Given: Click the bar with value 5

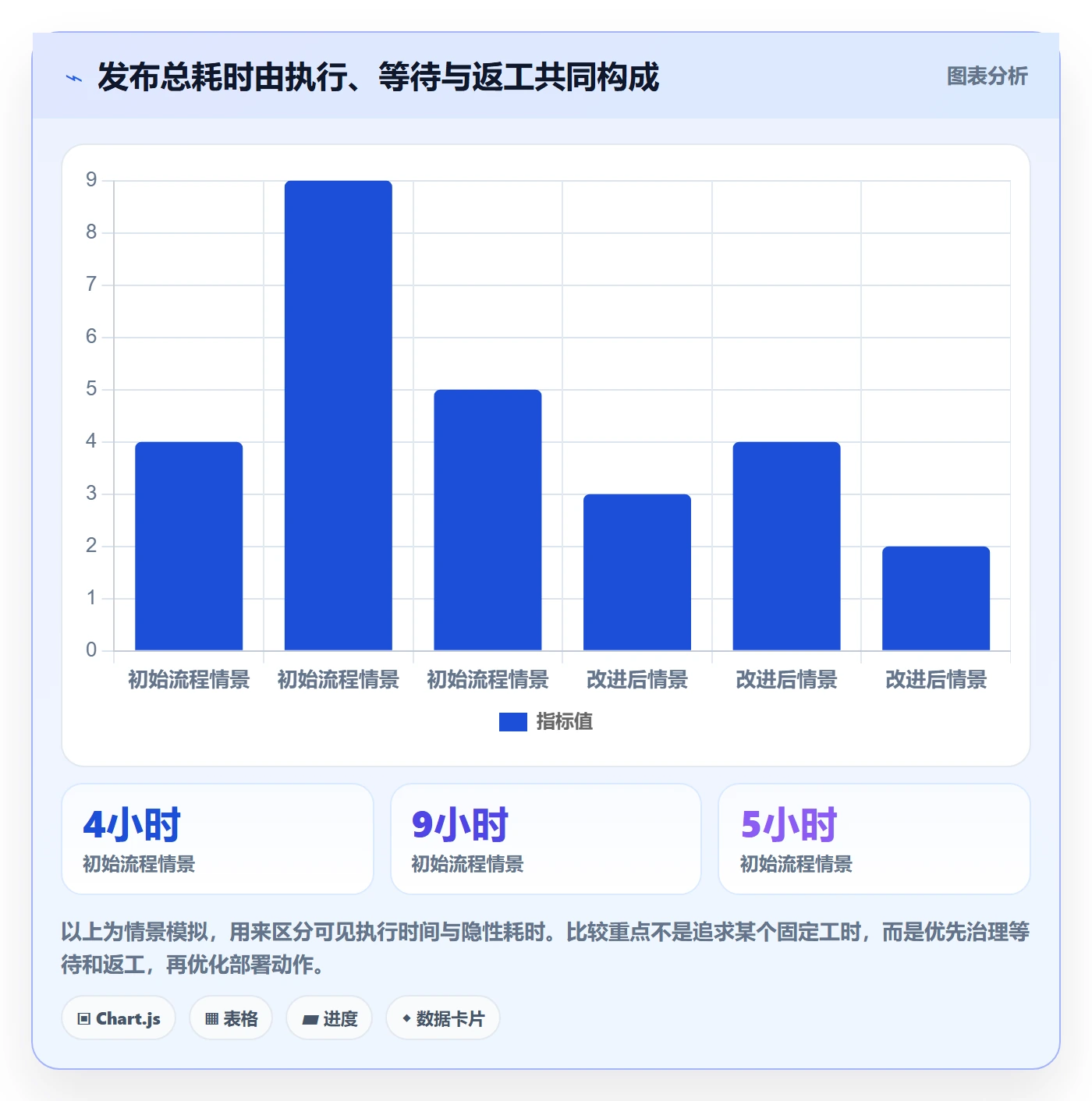Looking at the screenshot, I should tap(487, 520).
